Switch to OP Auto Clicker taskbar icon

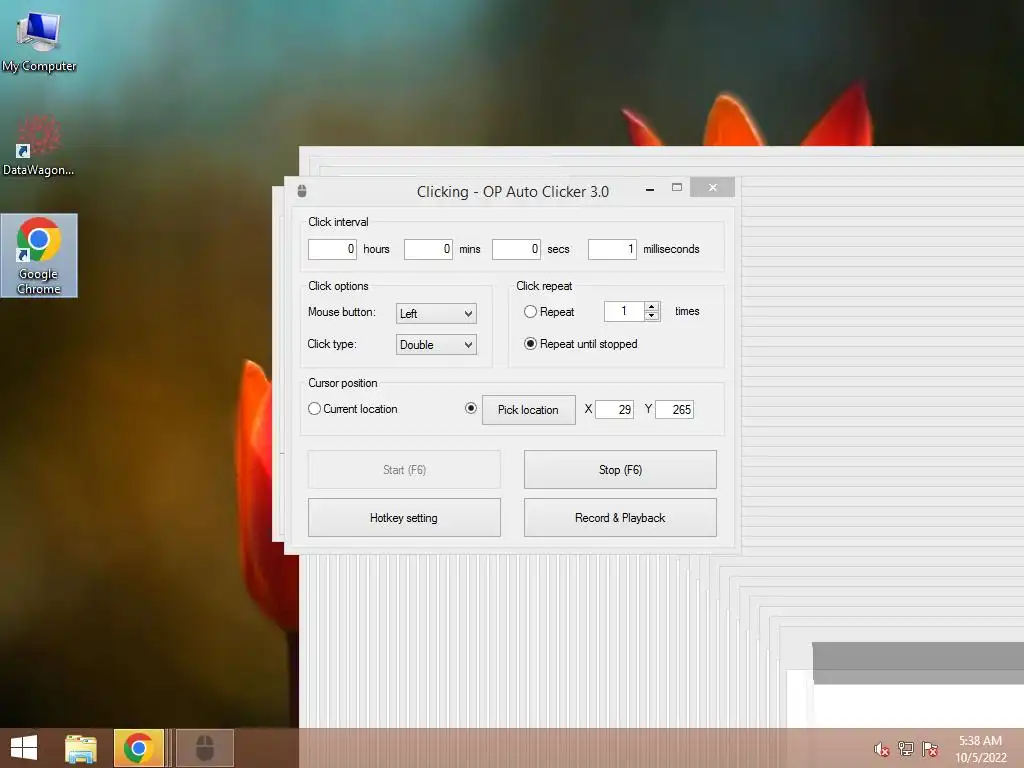pos(205,748)
